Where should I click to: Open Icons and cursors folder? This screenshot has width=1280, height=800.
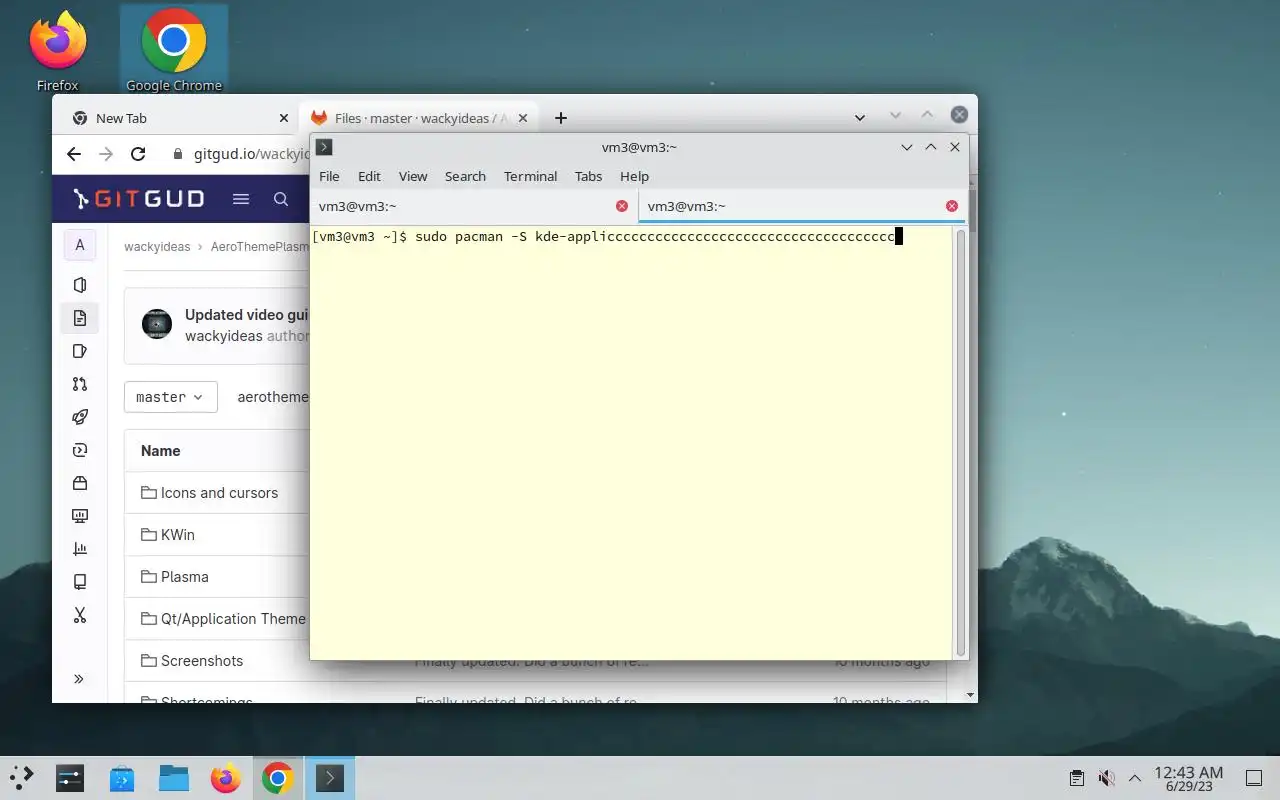(x=219, y=493)
